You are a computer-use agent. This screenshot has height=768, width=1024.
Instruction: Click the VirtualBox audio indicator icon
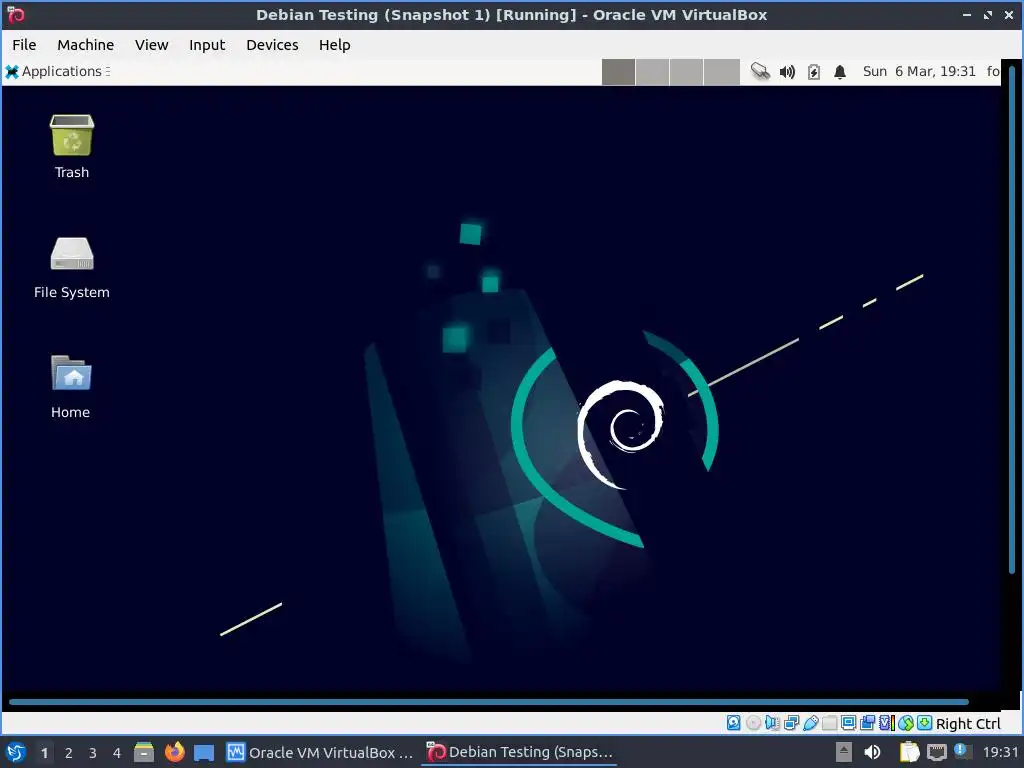(772, 723)
